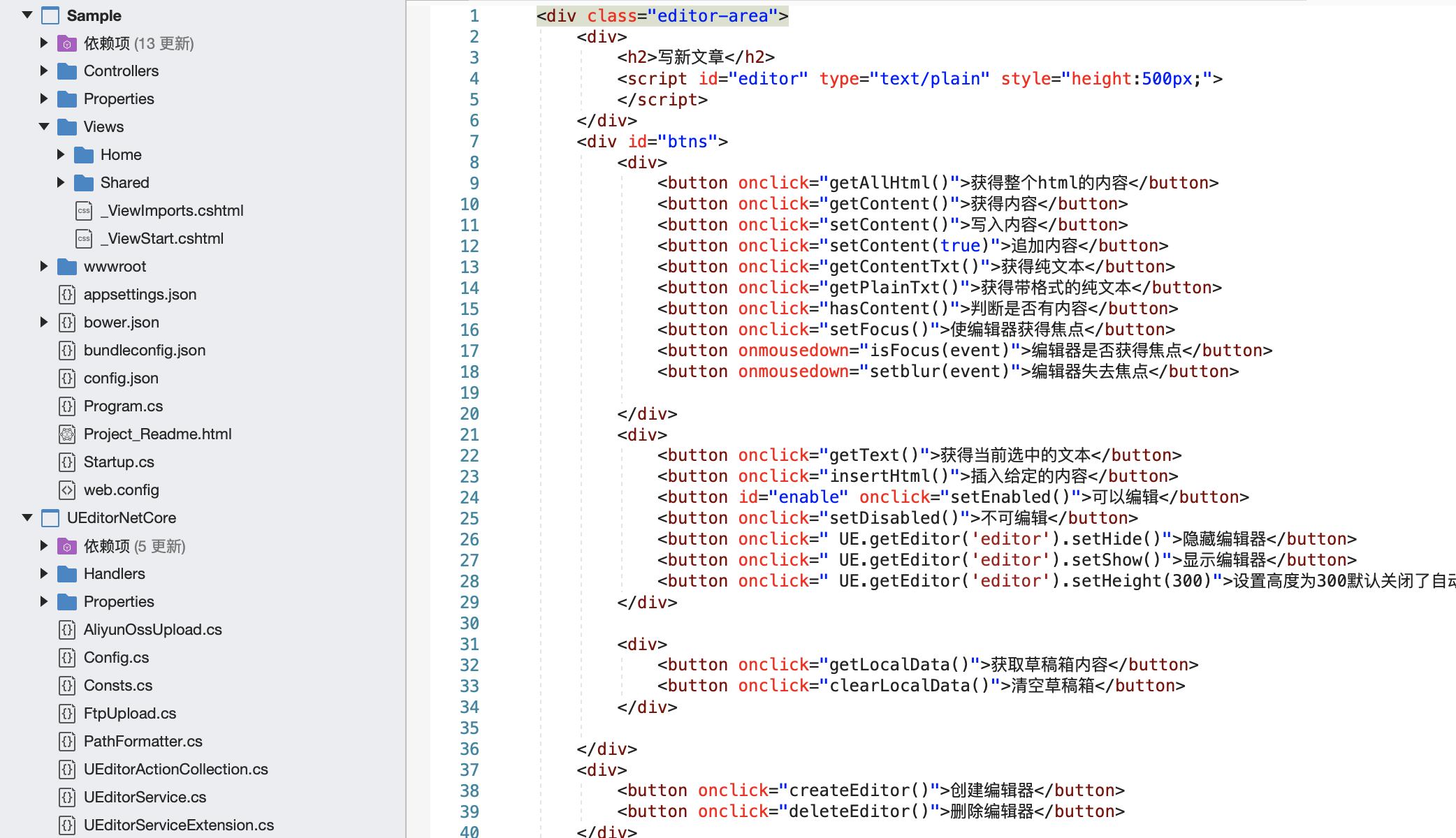Click the FtpUpload.cs file icon
This screenshot has width=1456, height=838.
pos(67,714)
